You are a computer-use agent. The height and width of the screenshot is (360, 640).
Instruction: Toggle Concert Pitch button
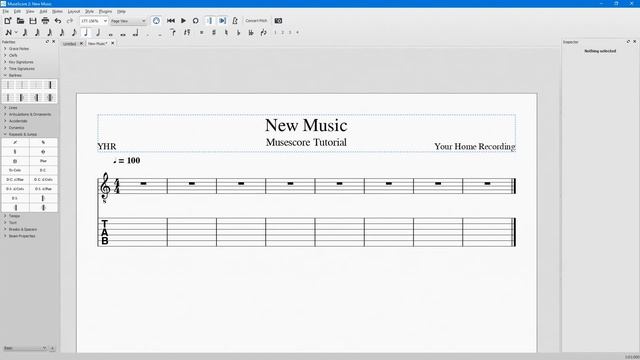point(256,21)
